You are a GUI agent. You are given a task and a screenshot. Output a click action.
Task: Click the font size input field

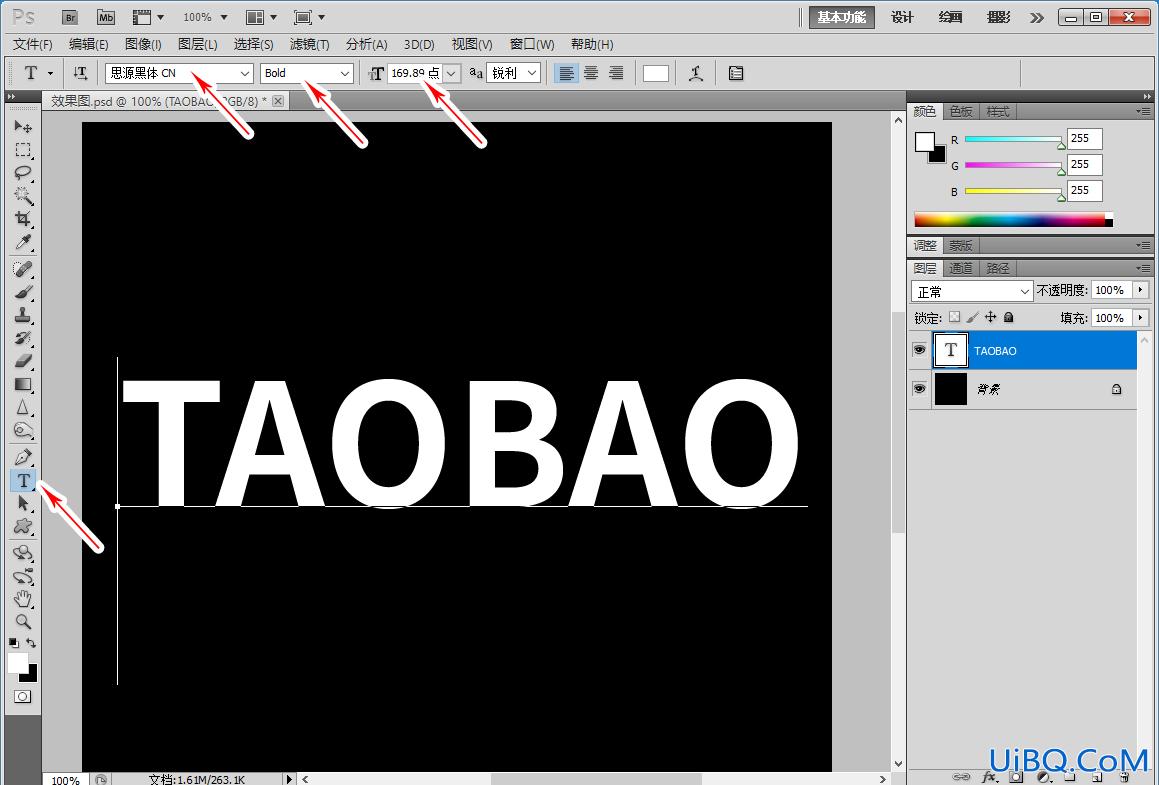(415, 73)
